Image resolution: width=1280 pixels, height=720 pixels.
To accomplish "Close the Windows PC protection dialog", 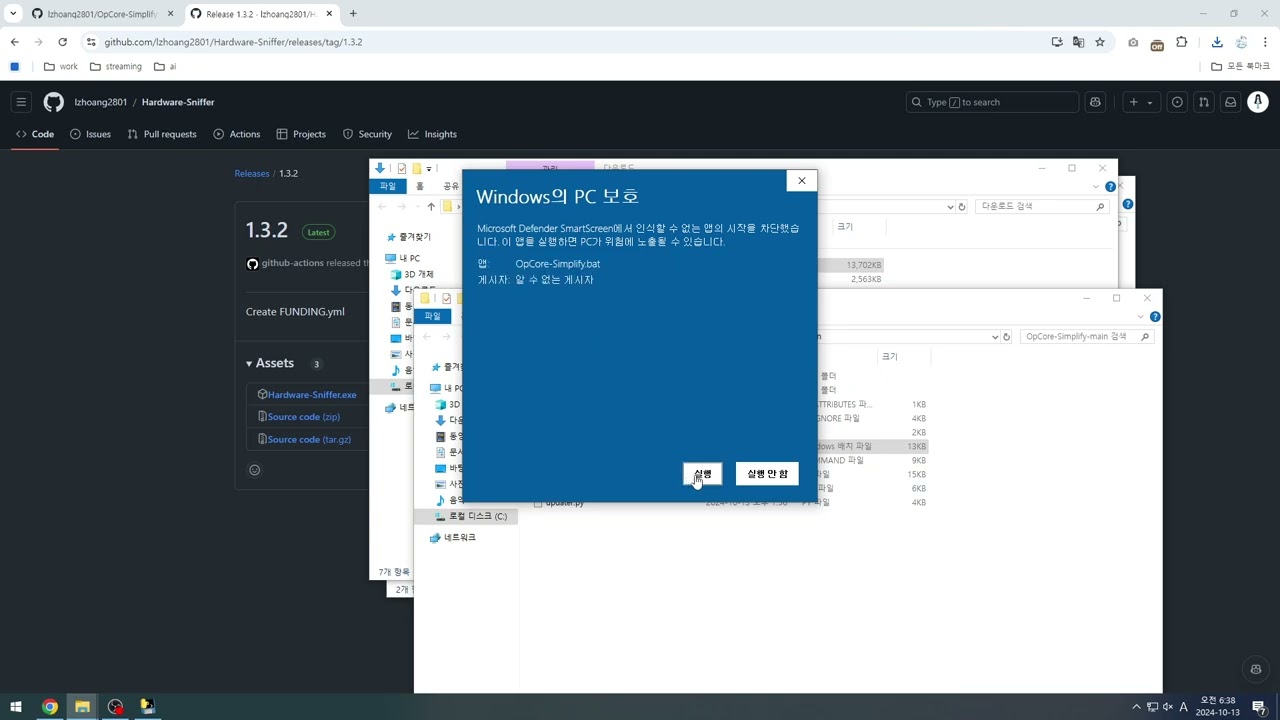I will (801, 181).
